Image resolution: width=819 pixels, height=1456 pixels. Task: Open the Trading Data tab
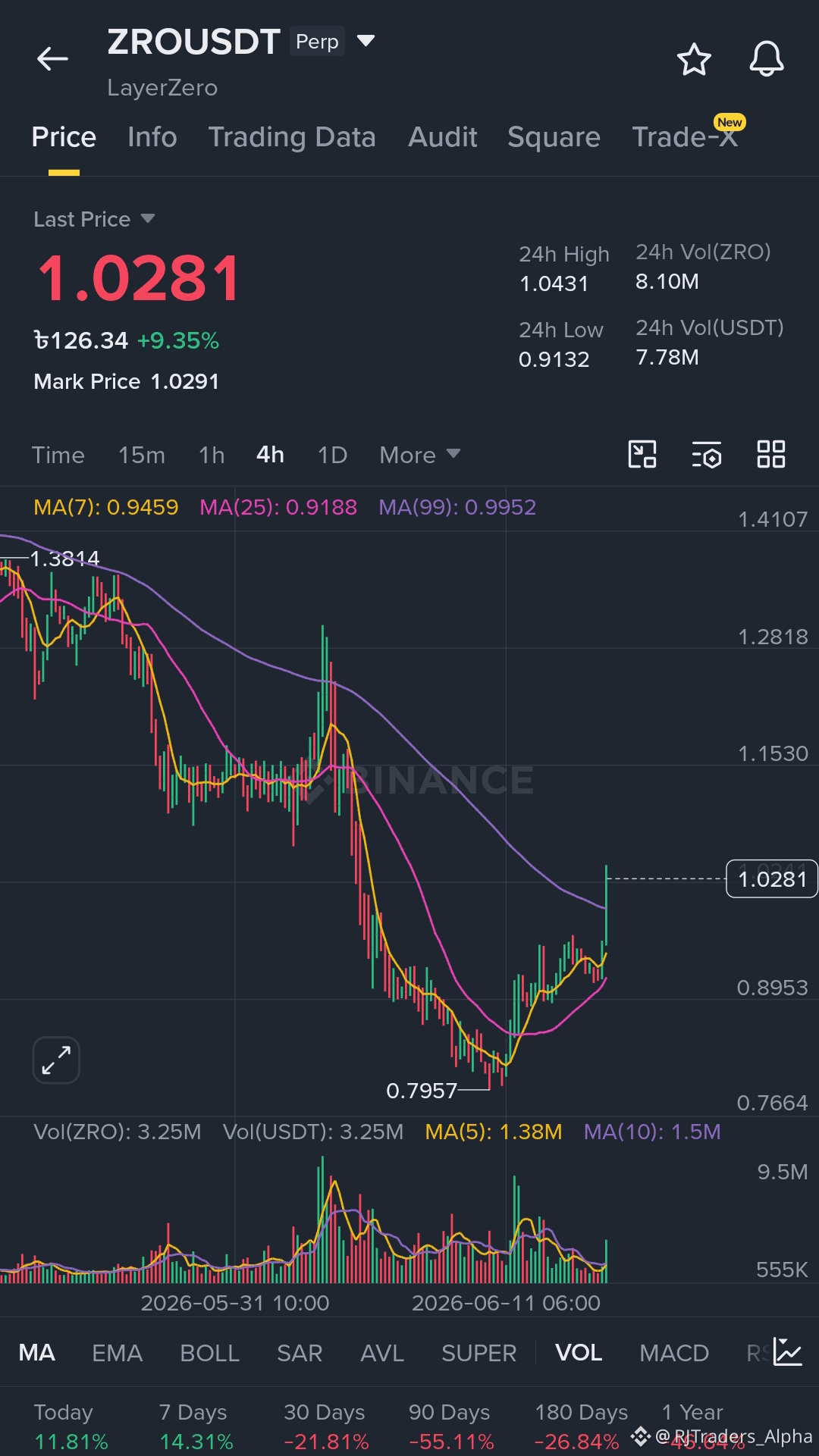tap(292, 137)
